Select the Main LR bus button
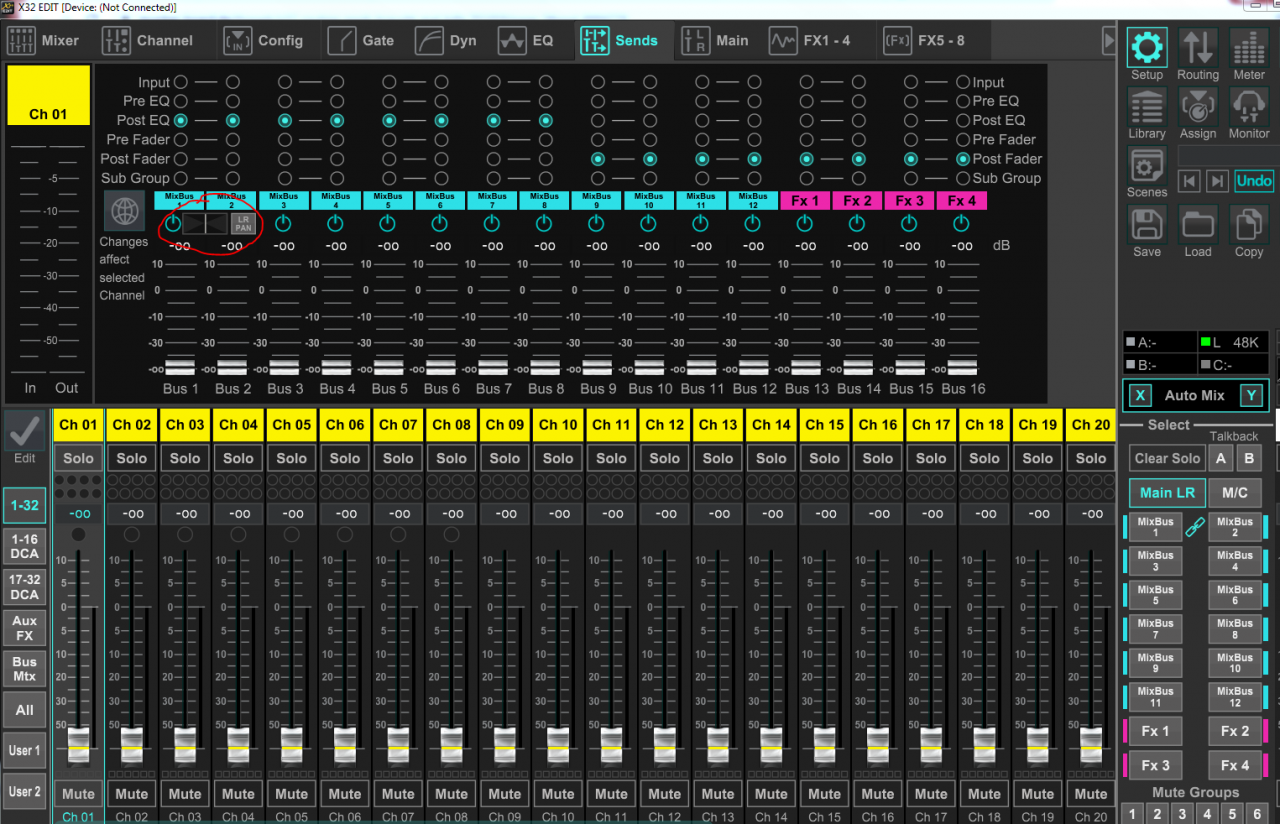This screenshot has width=1280, height=824. pos(1167,492)
